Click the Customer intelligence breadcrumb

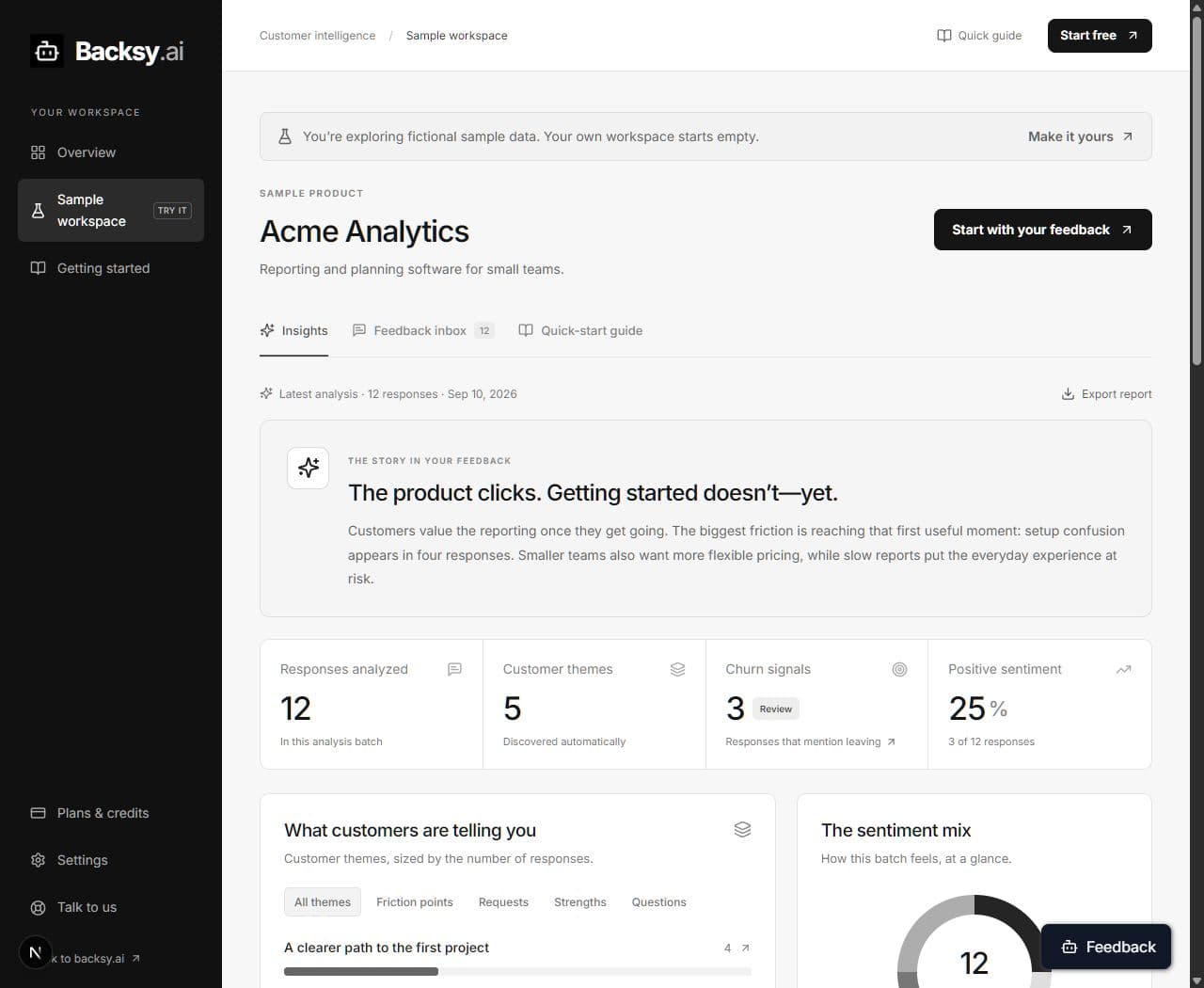[x=317, y=36]
